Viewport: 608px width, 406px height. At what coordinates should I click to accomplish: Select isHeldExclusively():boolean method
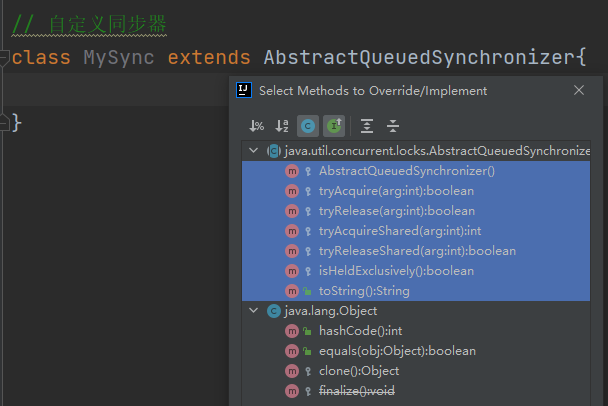[416, 271]
